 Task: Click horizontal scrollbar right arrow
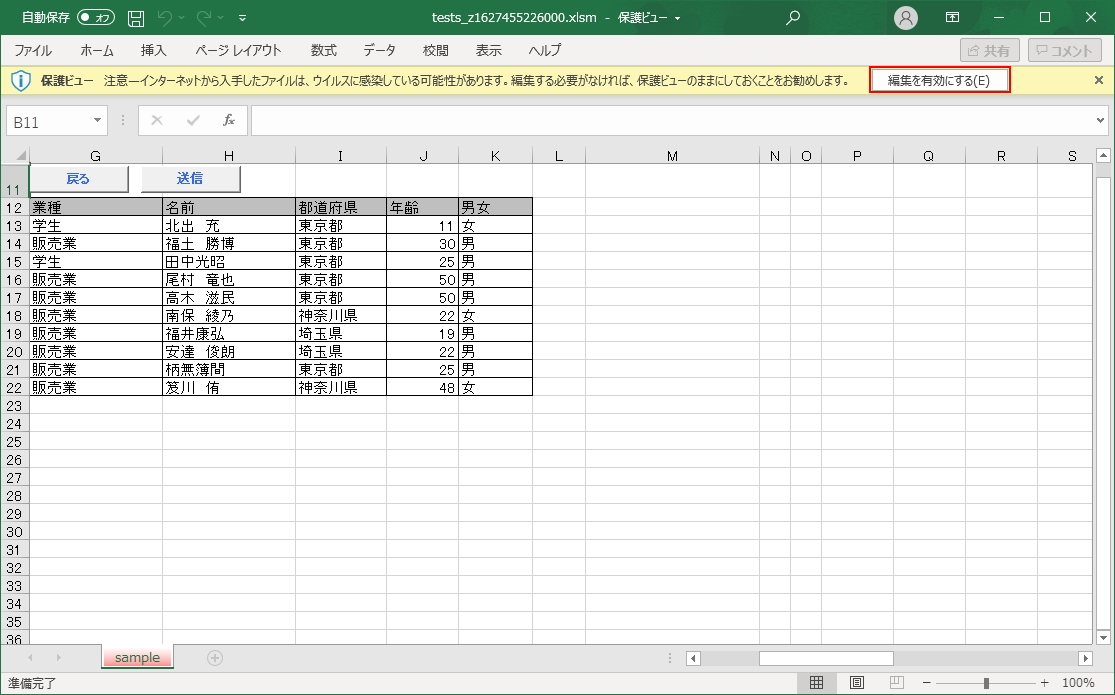point(1085,658)
